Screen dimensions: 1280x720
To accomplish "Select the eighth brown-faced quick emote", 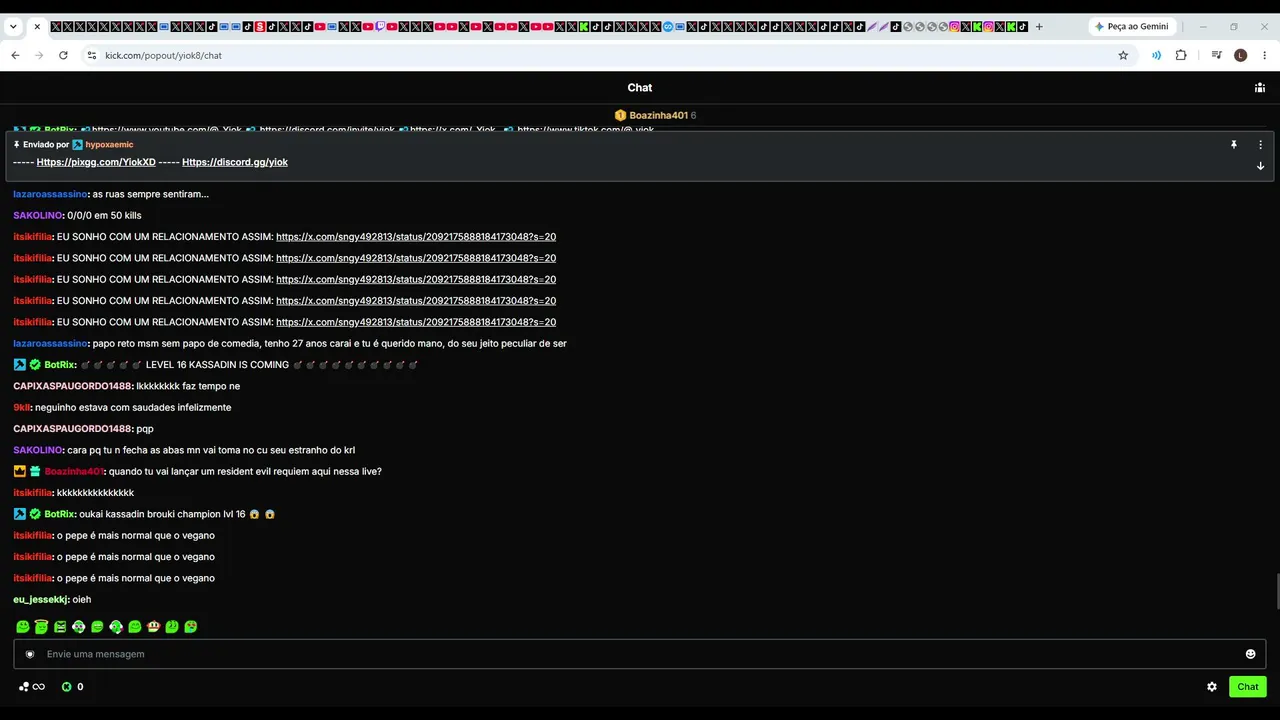I will pos(153,627).
